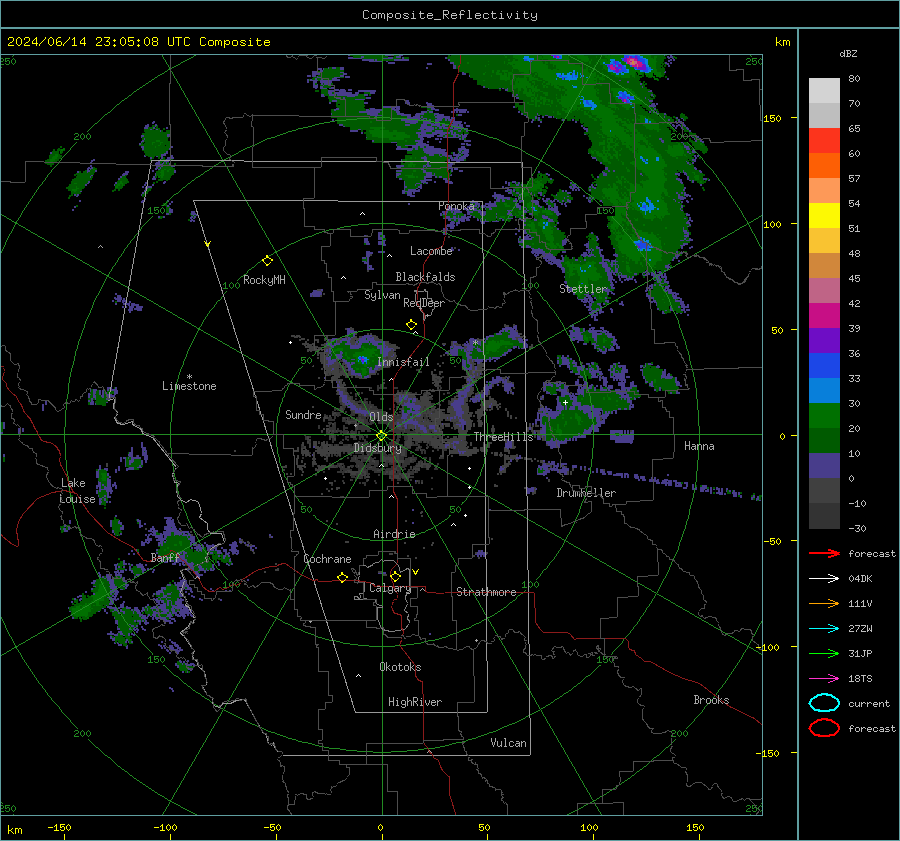Screen dimensions: 900x841
Task: Click the 80 dBZ light gray swatch
Action: (x=824, y=91)
